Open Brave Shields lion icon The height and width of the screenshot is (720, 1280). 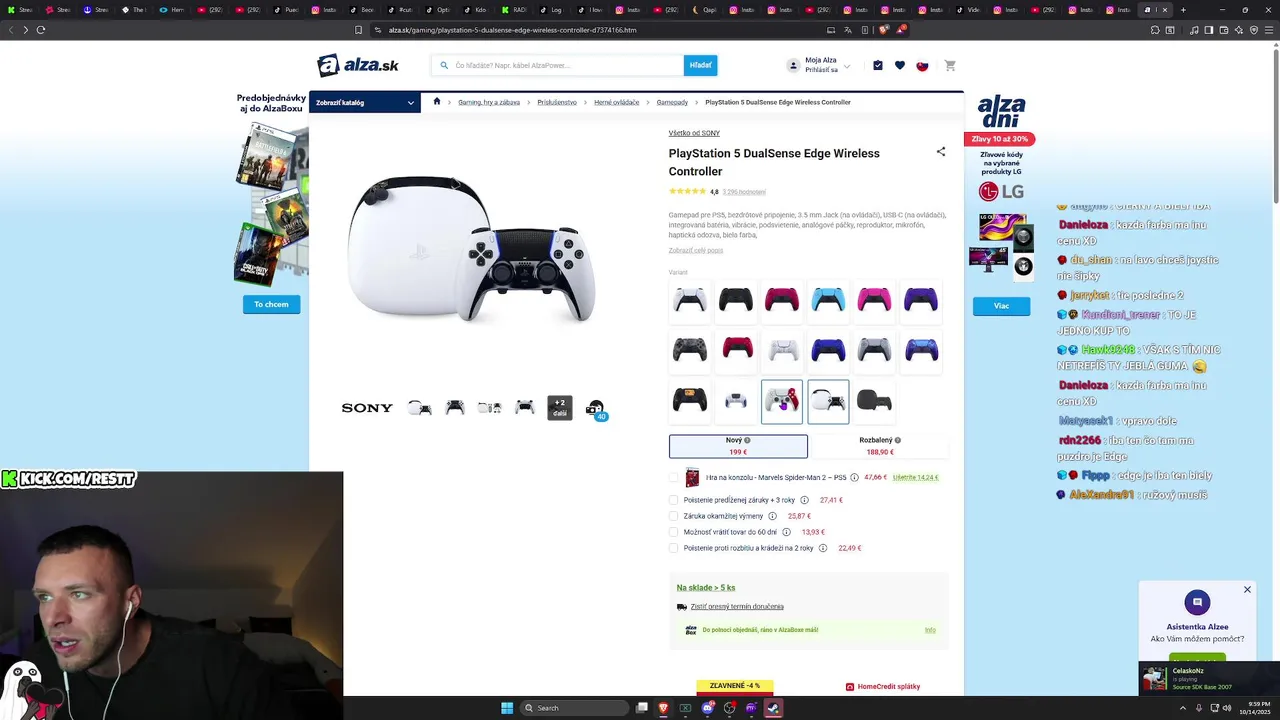coord(884,30)
